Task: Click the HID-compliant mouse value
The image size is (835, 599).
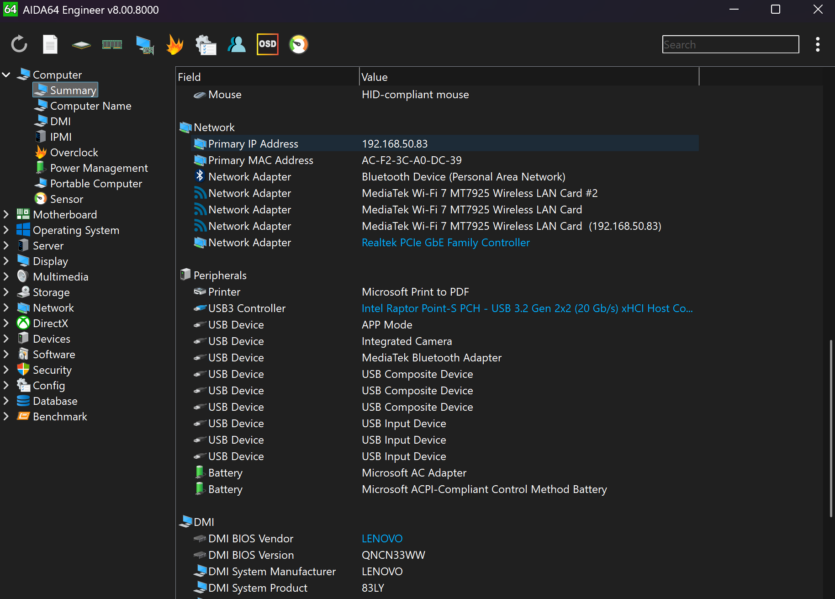Action: pyautogui.click(x=415, y=95)
